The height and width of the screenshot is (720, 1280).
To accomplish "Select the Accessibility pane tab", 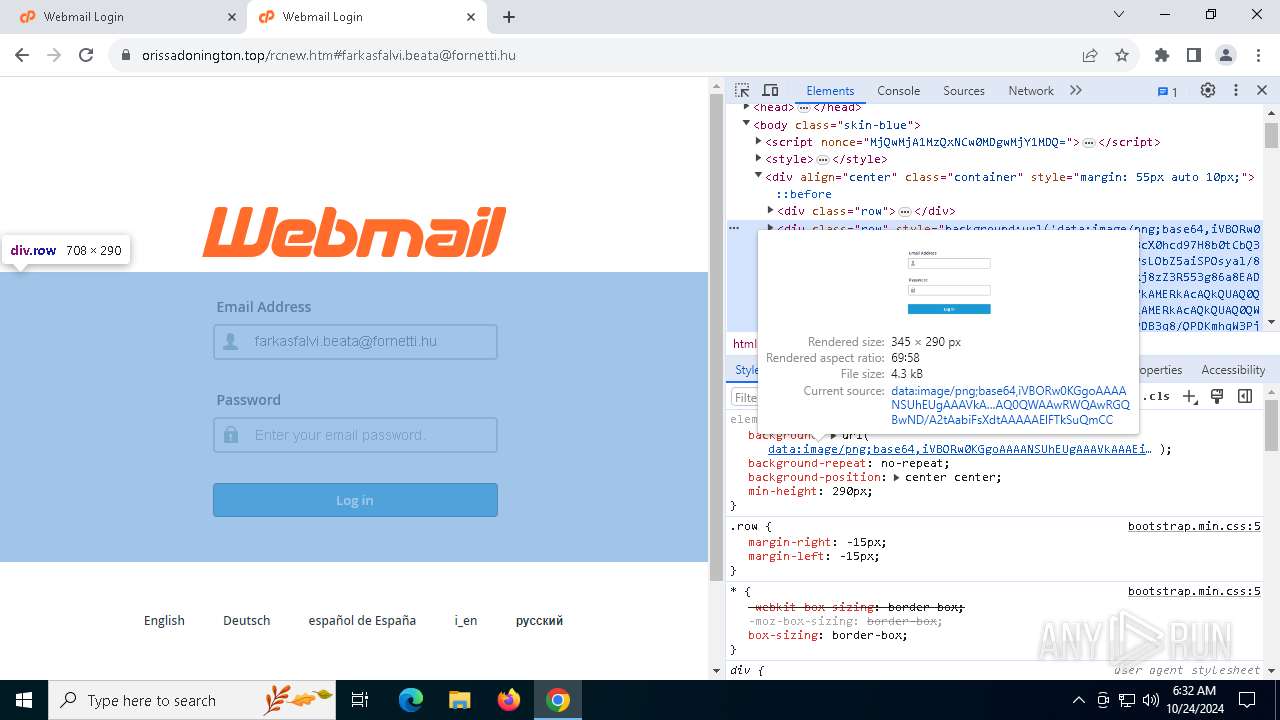I will [1233, 370].
